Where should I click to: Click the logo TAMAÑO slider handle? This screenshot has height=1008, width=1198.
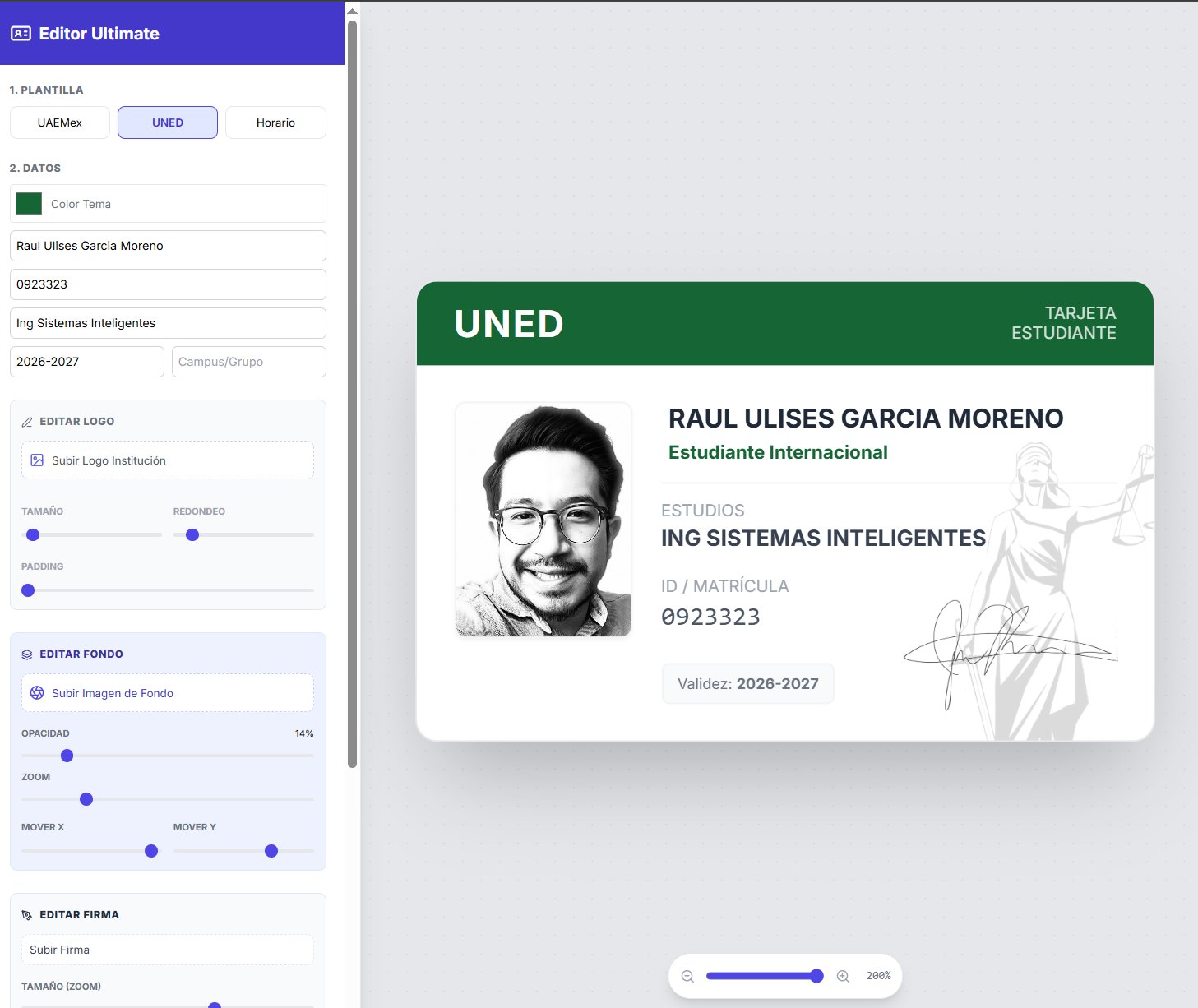pyautogui.click(x=33, y=535)
